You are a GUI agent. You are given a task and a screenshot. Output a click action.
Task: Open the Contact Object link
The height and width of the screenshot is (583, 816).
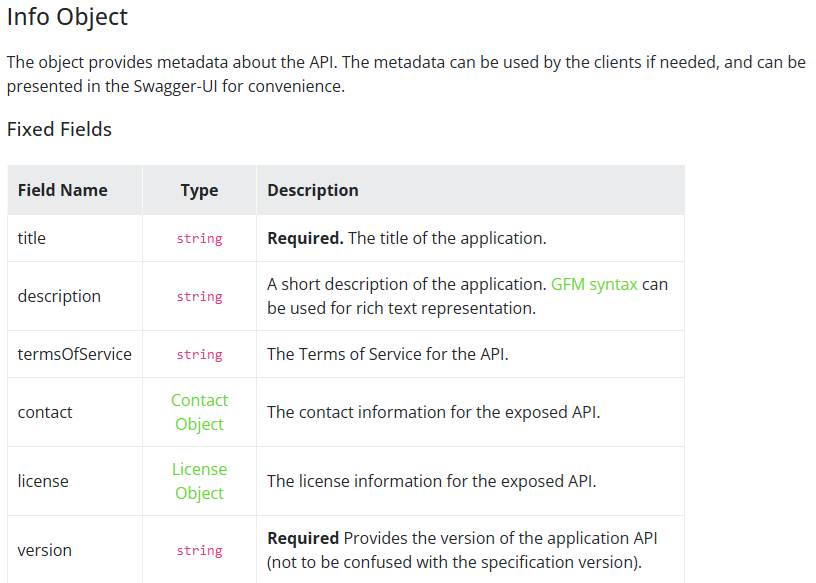pos(199,412)
